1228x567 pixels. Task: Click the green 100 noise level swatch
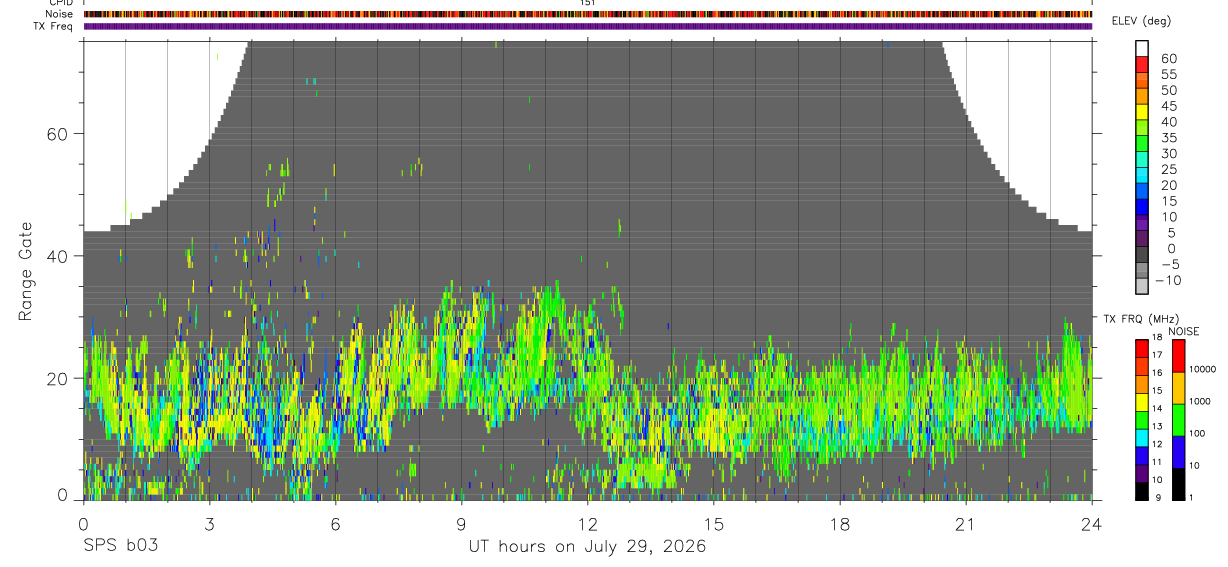1178,420
